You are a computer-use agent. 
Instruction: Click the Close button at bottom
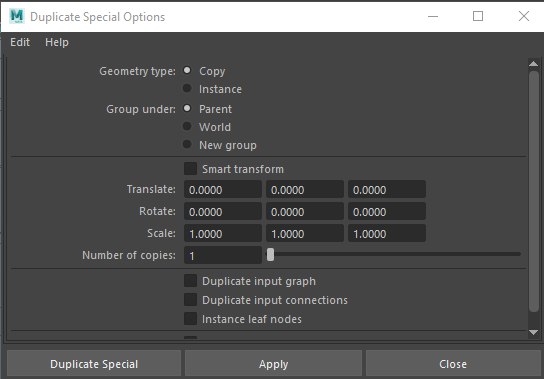click(453, 364)
